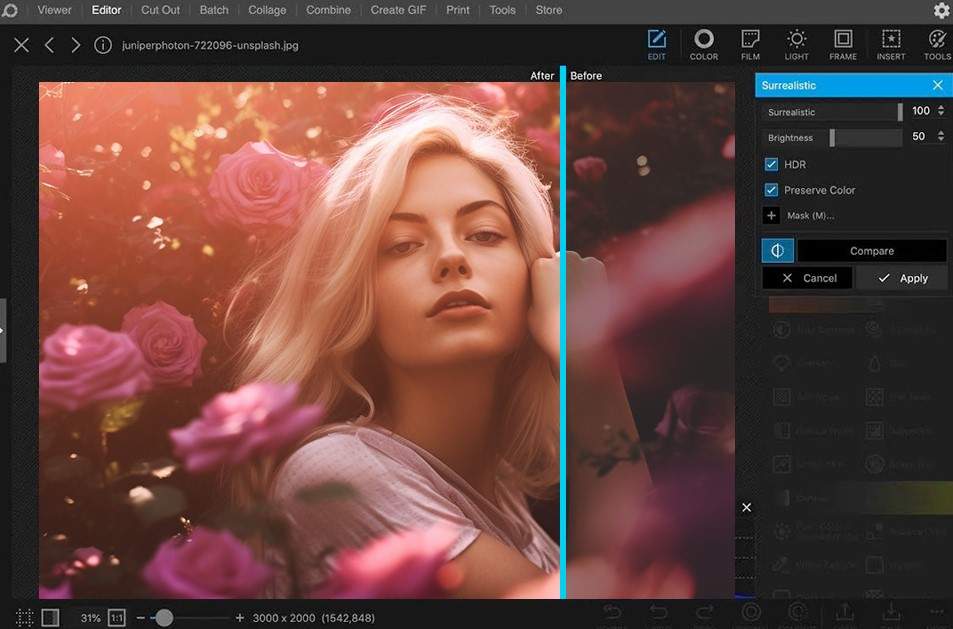Open the Print tab
953x629 pixels.
coord(458,10)
